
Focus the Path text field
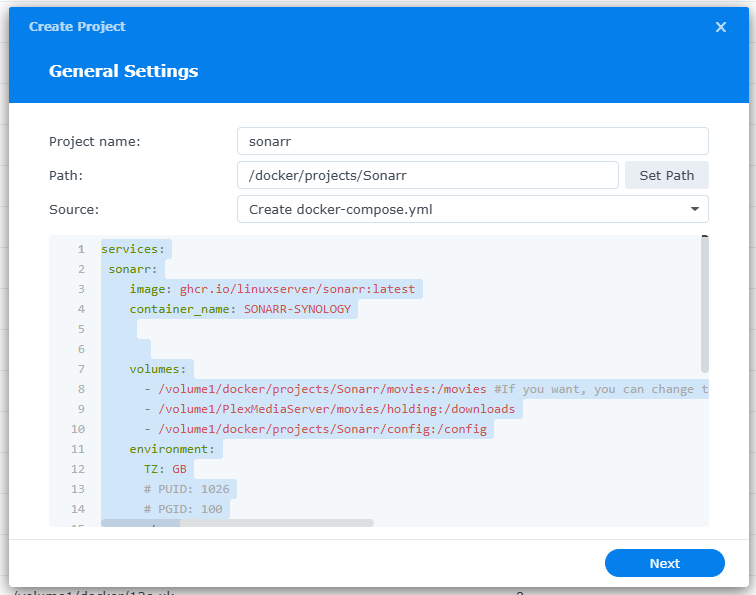point(428,175)
